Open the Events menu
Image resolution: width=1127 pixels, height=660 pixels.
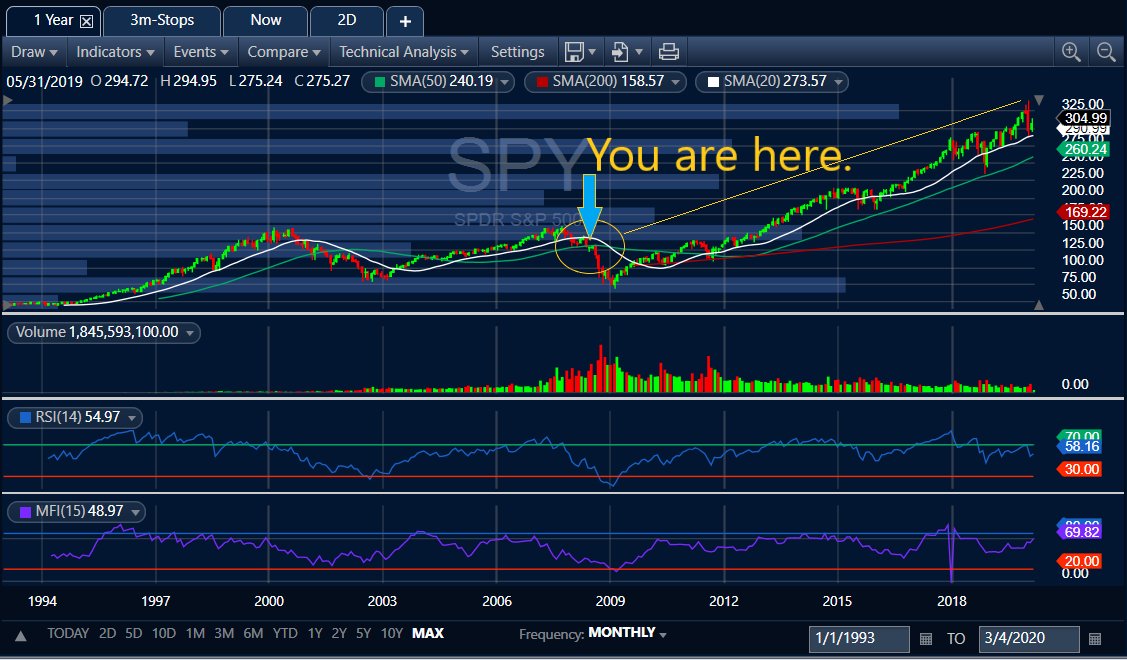pyautogui.click(x=201, y=52)
